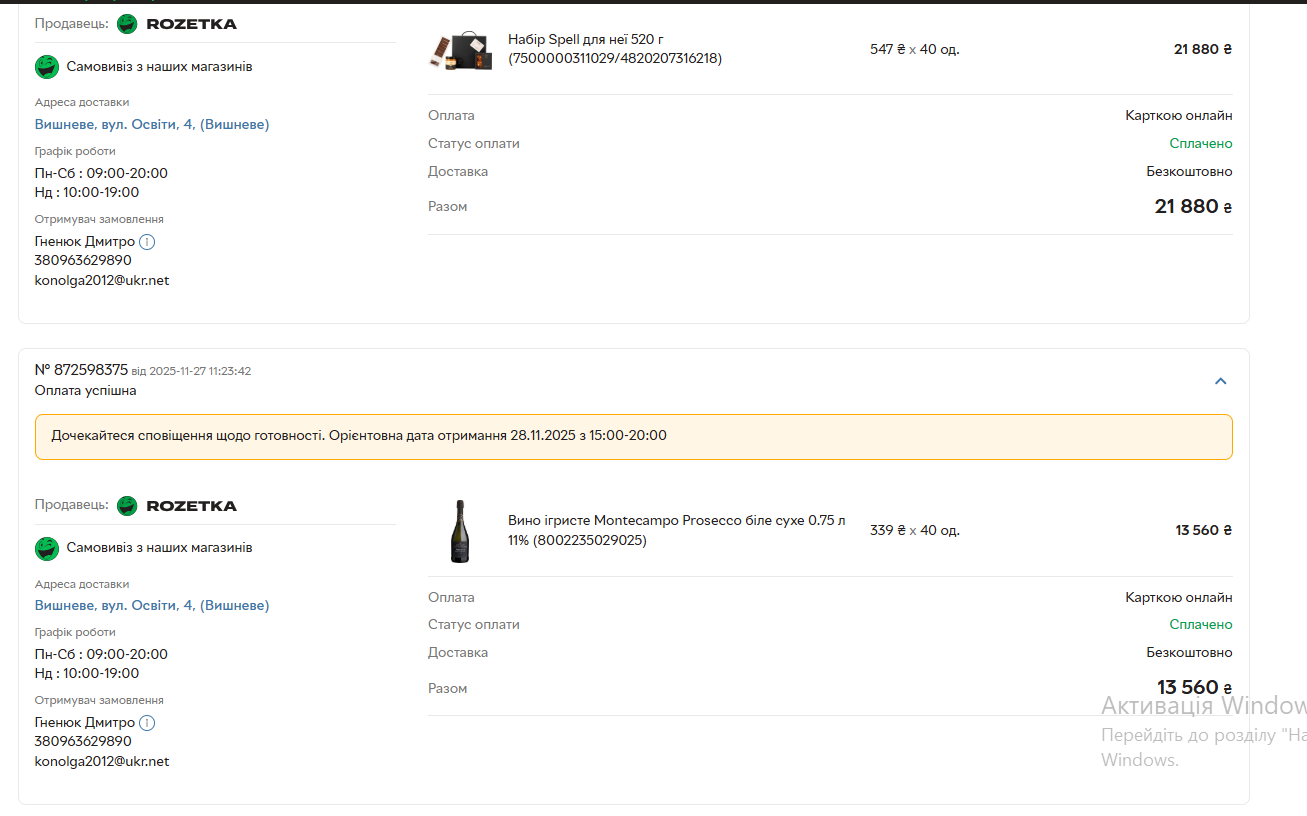Collapse order № 872598375 with the chevron

point(1220,381)
